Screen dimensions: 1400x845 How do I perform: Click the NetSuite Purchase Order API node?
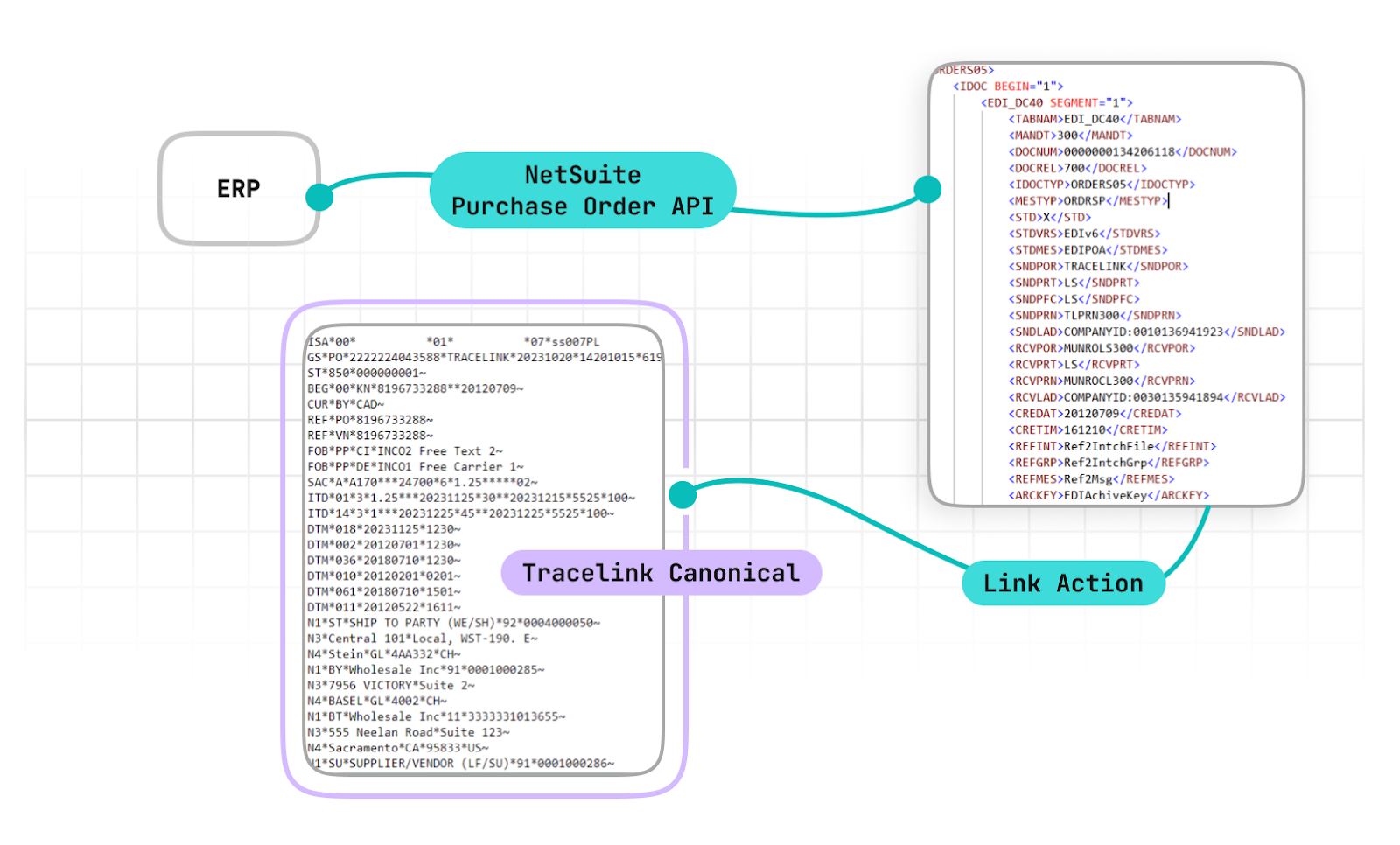point(583,191)
